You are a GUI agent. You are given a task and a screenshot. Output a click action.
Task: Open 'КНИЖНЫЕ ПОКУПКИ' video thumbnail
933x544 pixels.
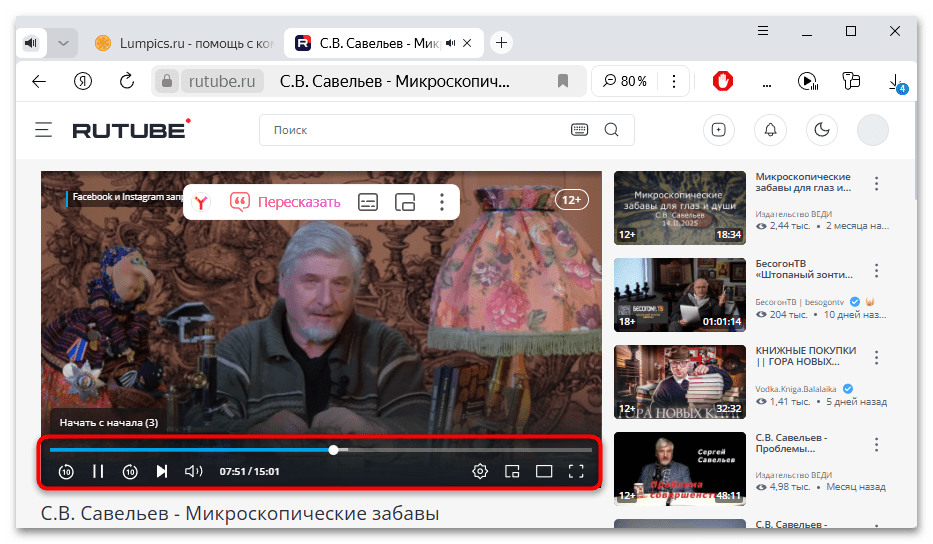[x=680, y=382]
